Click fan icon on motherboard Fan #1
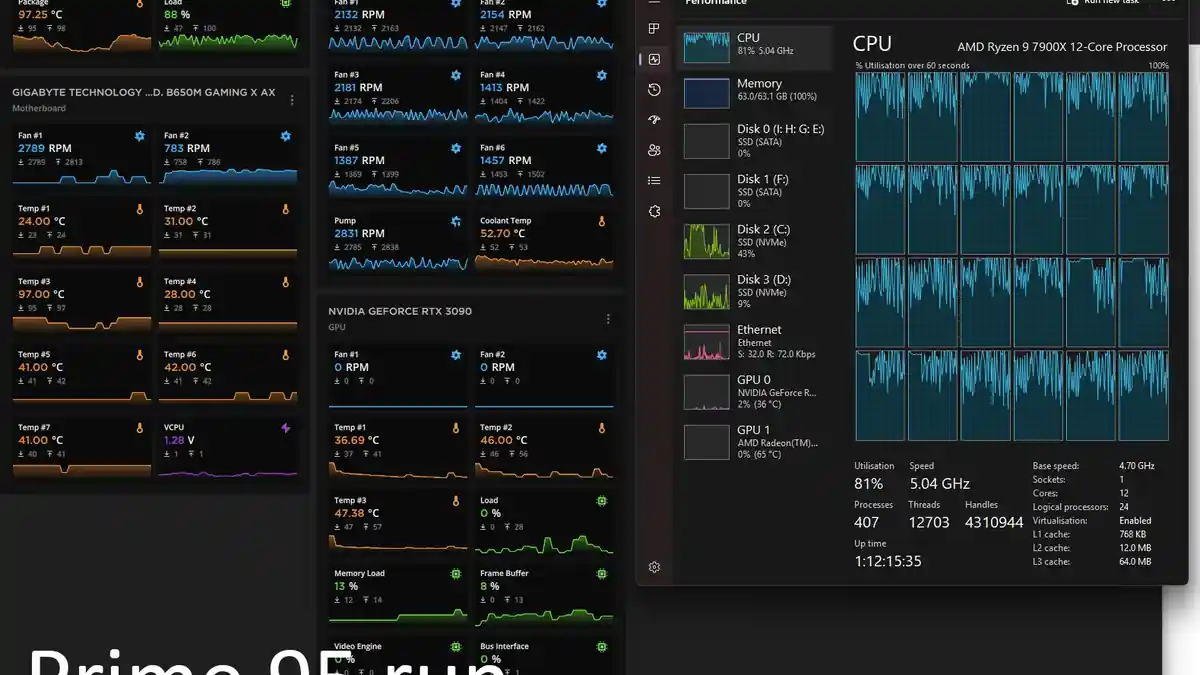 tap(140, 136)
